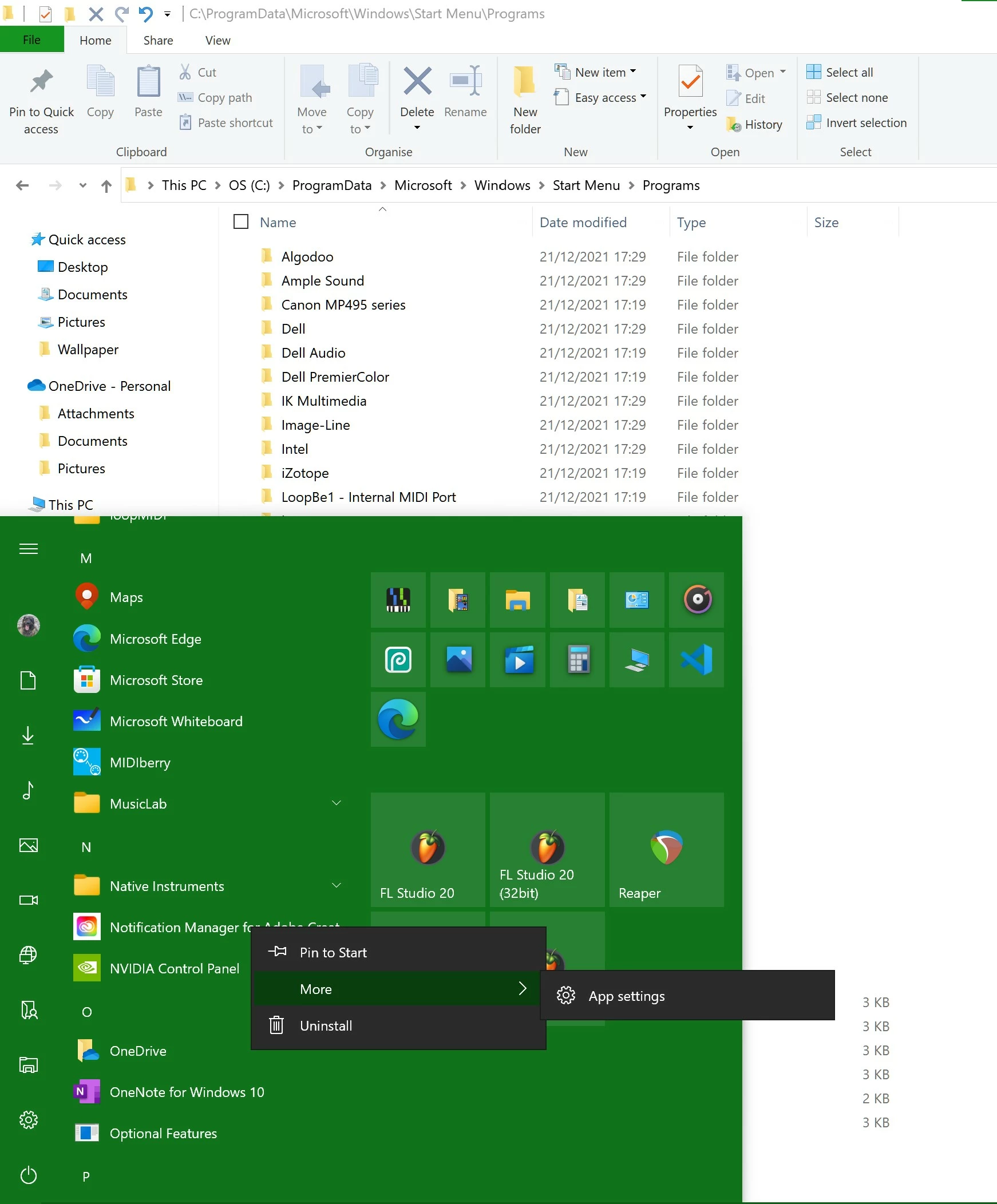Select Uninstall in the context menu
This screenshot has width=997, height=1204.
click(x=398, y=1025)
